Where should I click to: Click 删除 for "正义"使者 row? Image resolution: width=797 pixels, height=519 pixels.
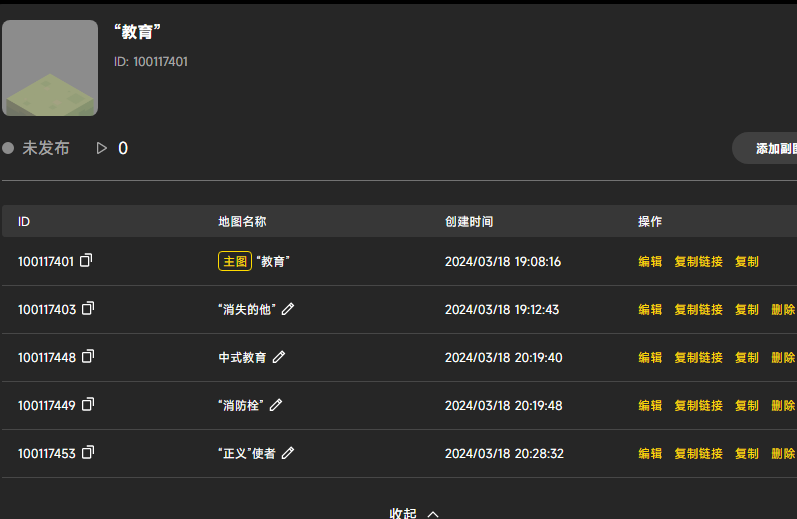[x=783, y=453]
